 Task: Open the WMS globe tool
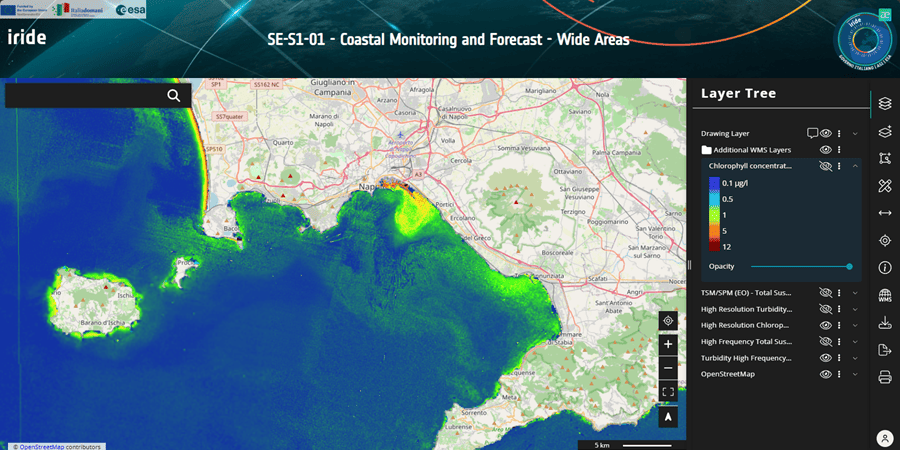(885, 296)
